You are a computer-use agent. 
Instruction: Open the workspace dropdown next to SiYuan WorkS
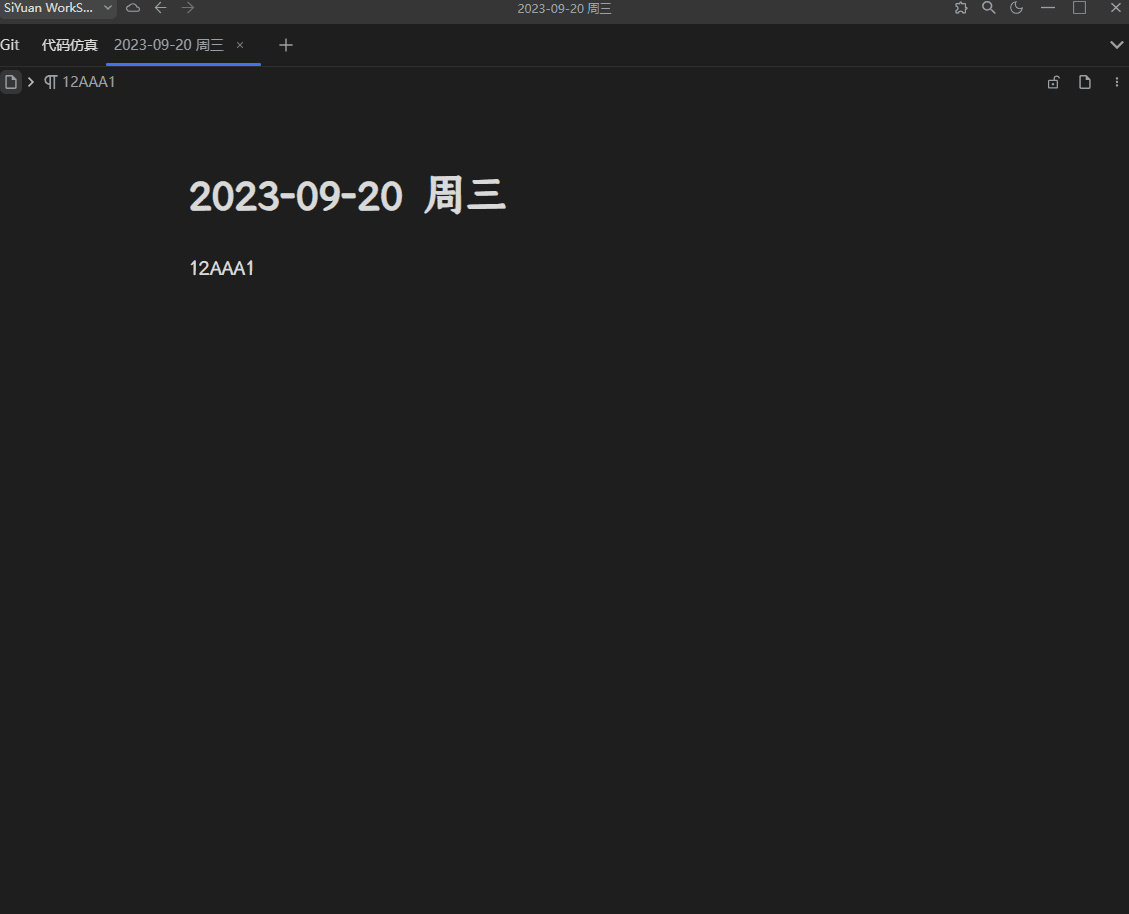point(107,8)
